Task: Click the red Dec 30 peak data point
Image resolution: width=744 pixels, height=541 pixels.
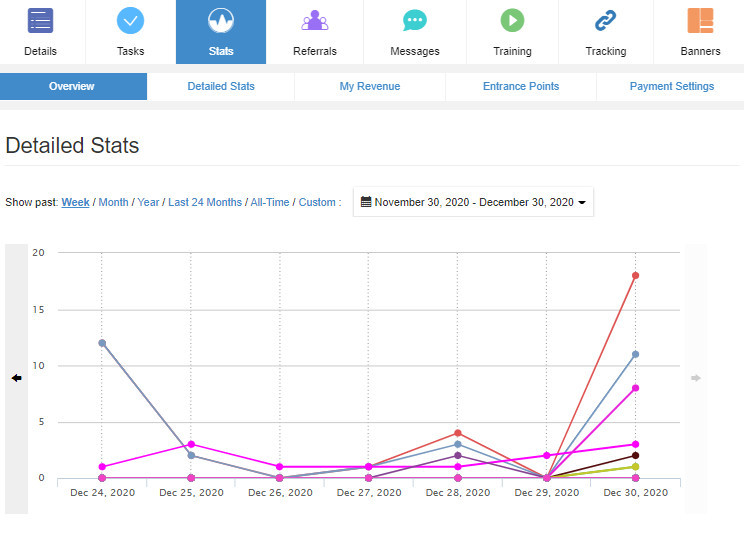Action: (635, 276)
